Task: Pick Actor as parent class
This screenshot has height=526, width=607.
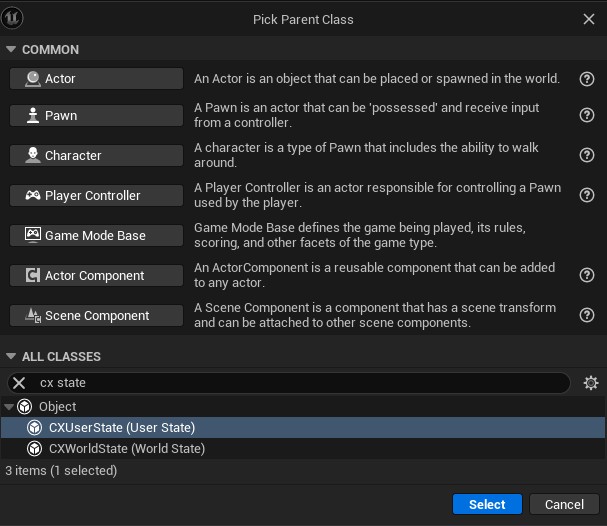Action: point(96,79)
